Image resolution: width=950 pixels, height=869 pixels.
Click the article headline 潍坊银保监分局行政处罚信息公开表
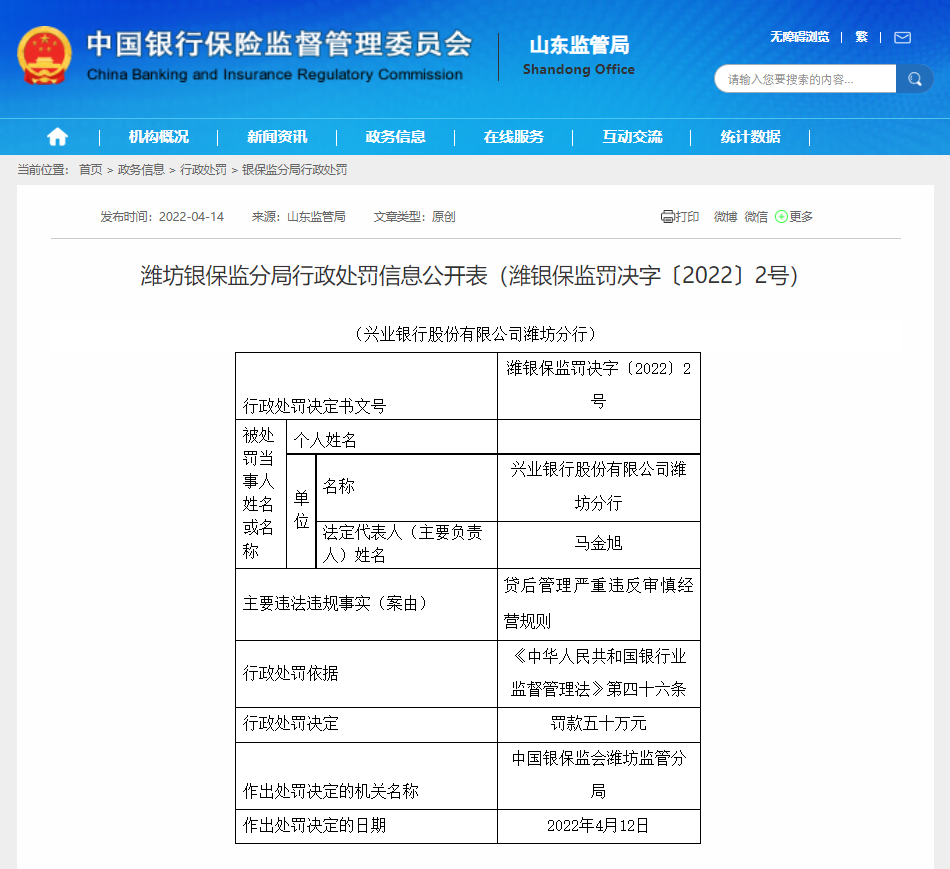pyautogui.click(x=470, y=276)
